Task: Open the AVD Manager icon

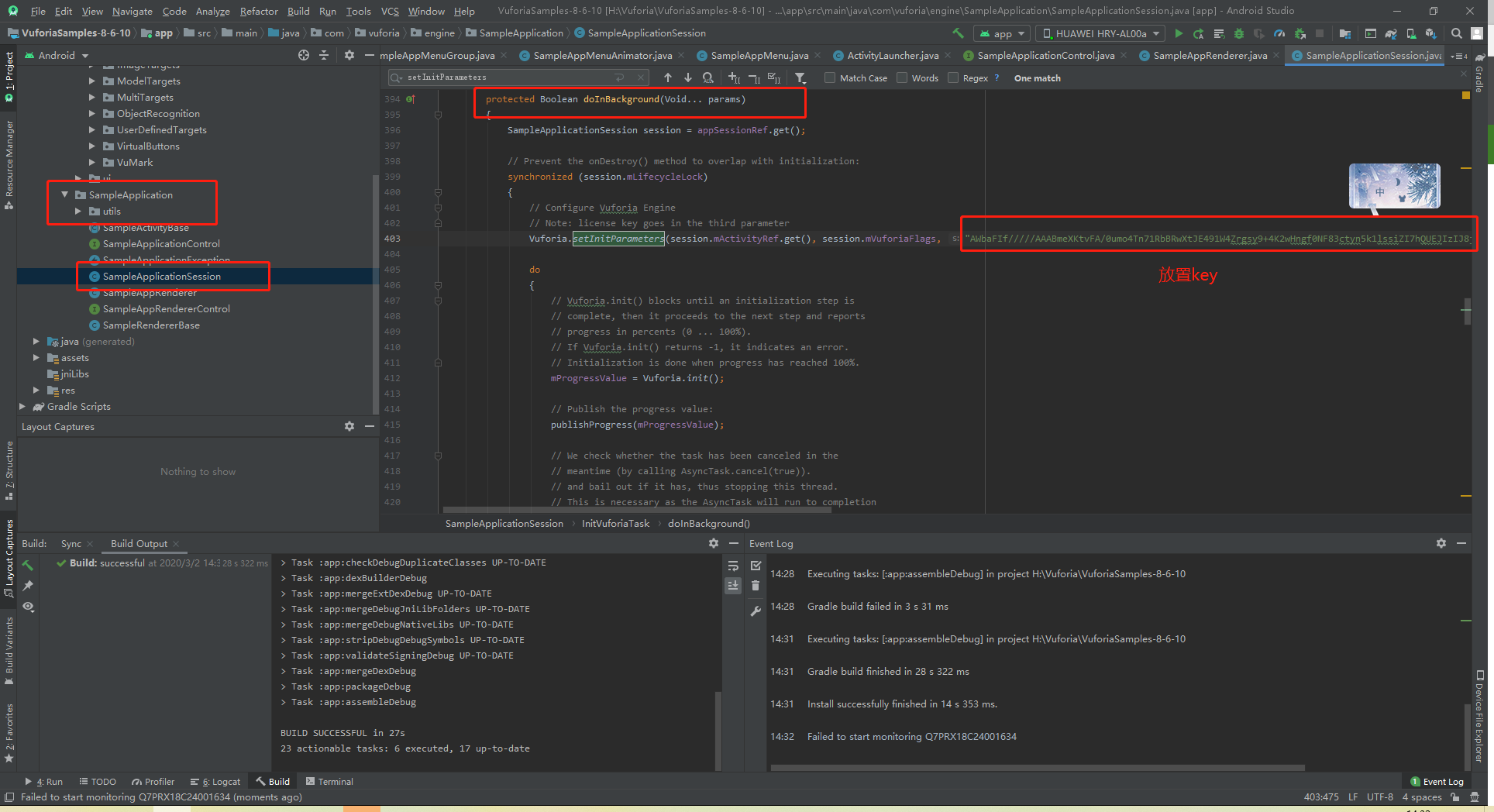Action: pyautogui.click(x=1411, y=33)
